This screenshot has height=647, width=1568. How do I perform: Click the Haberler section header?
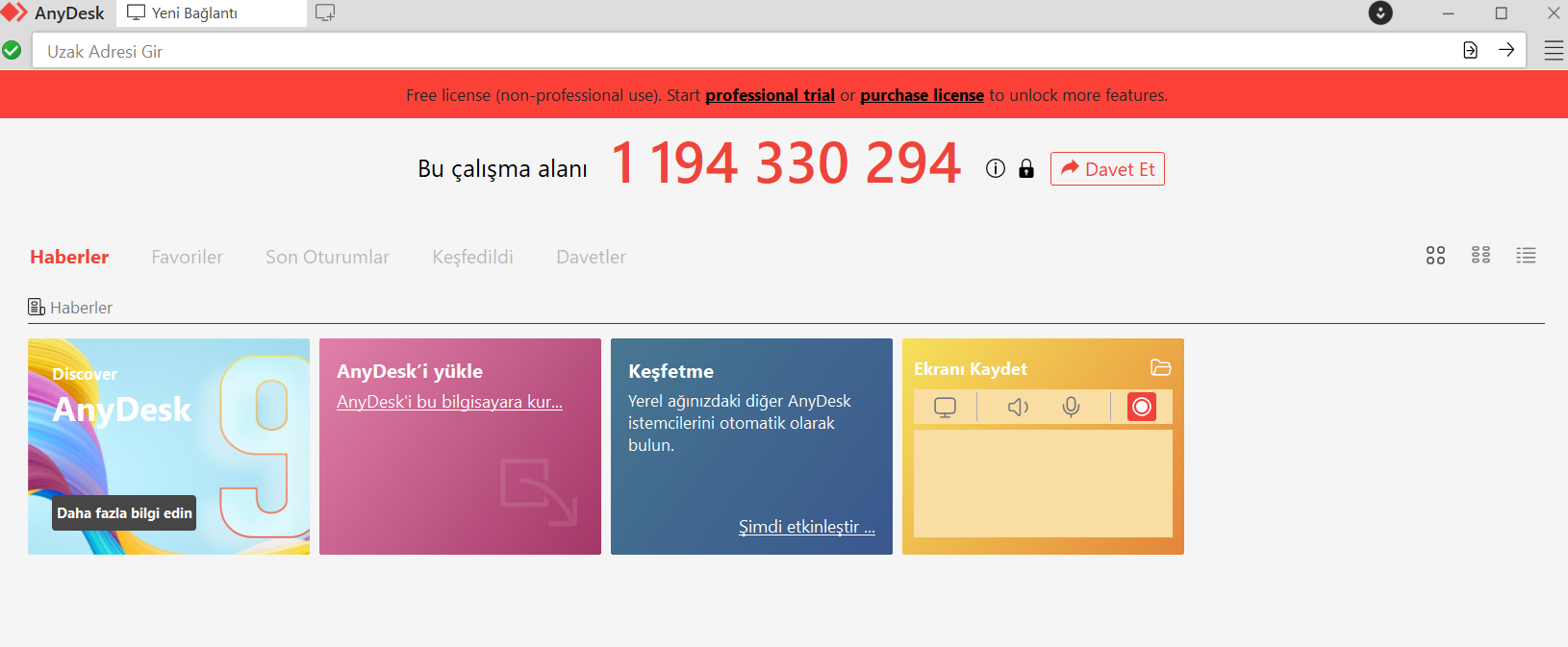[x=70, y=308]
